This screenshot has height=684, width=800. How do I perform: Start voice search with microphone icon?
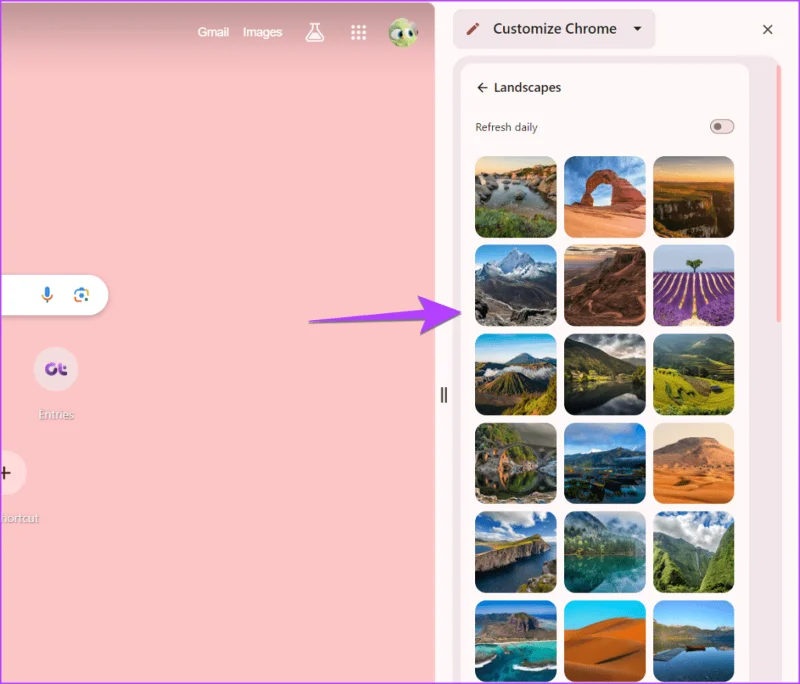[47, 295]
